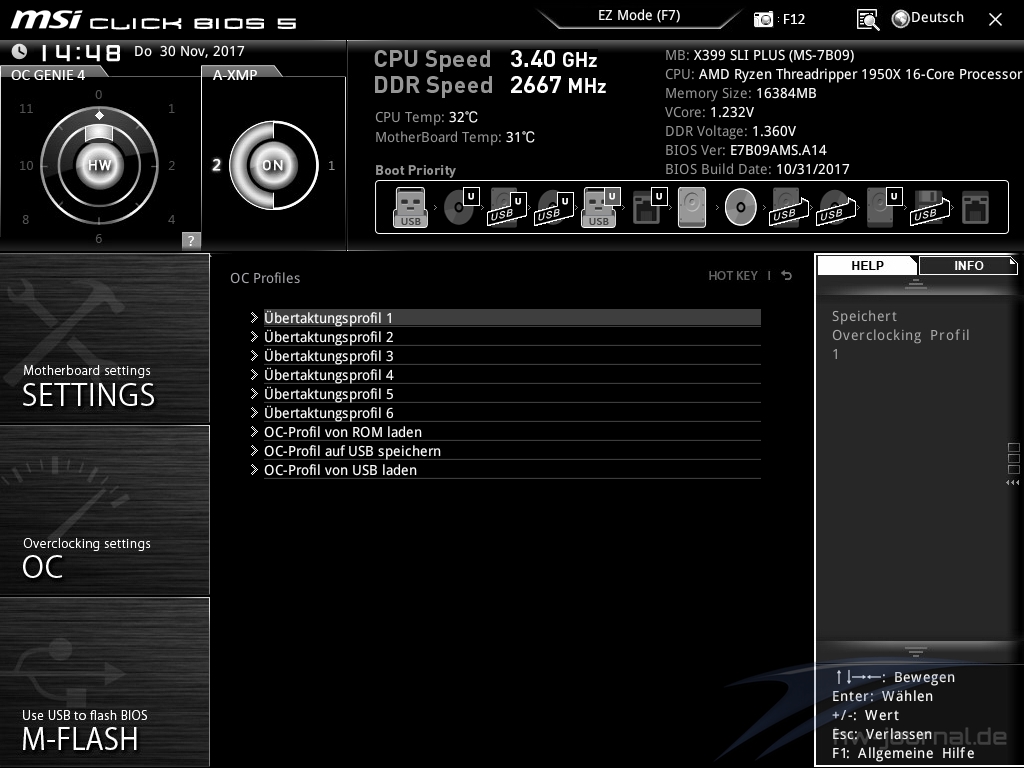1024x768 pixels.
Task: Open the question mark help under OC Genie
Action: coord(191,240)
